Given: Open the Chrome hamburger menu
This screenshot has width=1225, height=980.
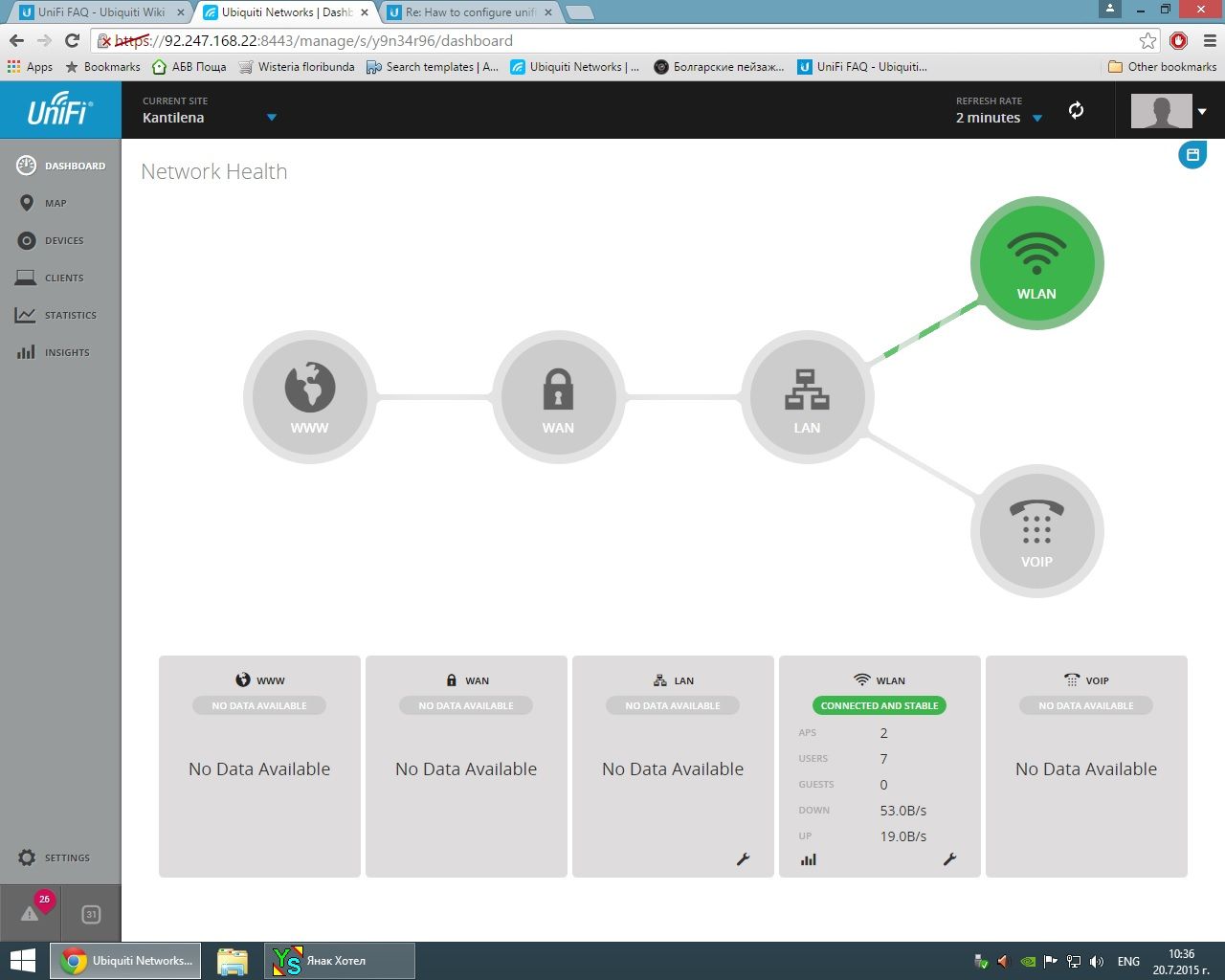Looking at the screenshot, I should coord(1209,40).
